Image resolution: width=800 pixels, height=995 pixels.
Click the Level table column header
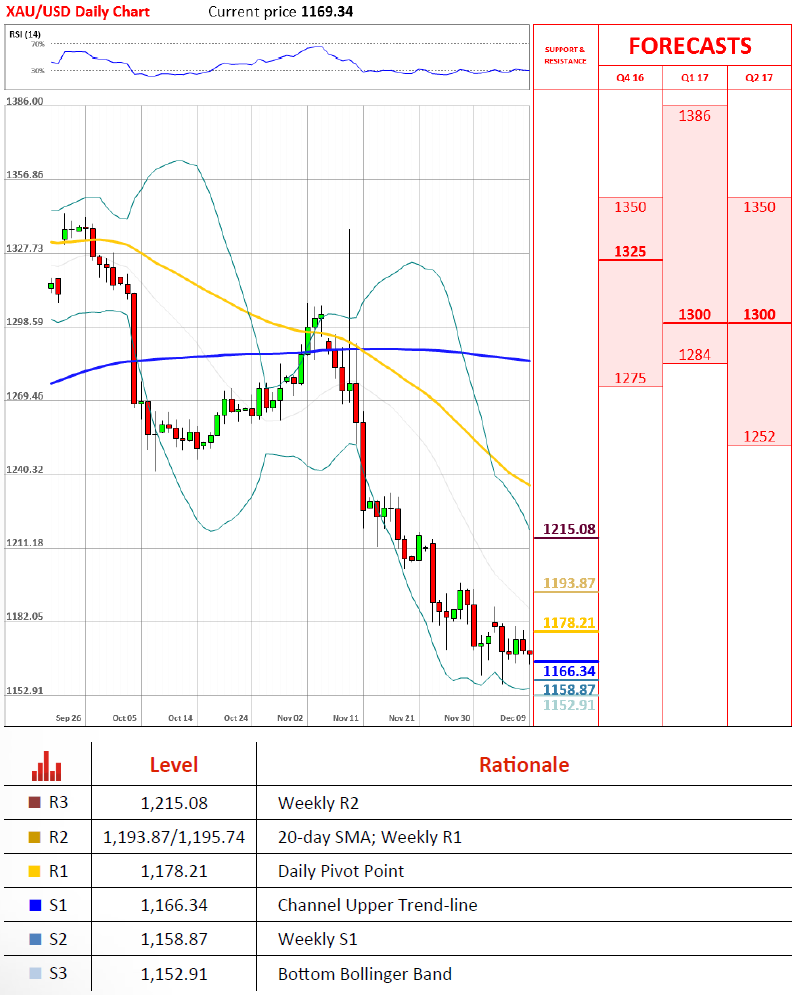click(x=174, y=765)
